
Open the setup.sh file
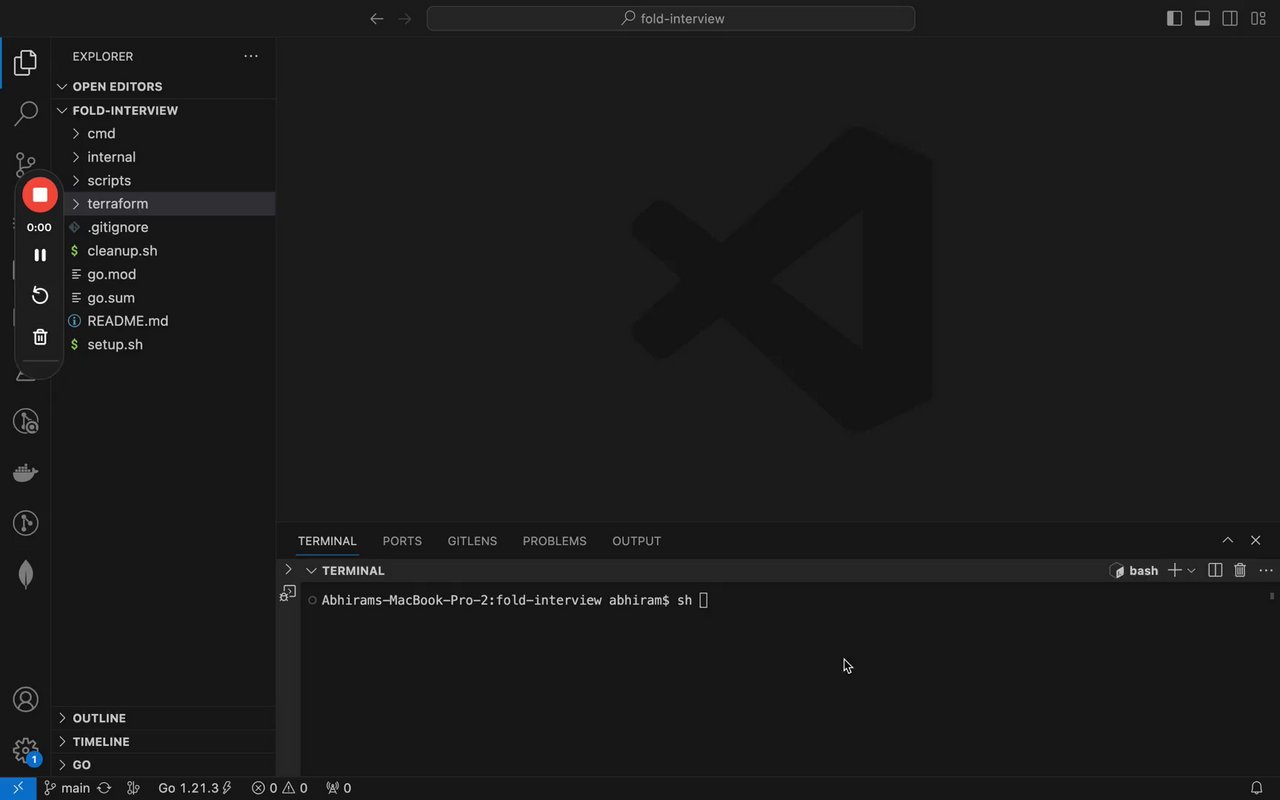point(164,345)
